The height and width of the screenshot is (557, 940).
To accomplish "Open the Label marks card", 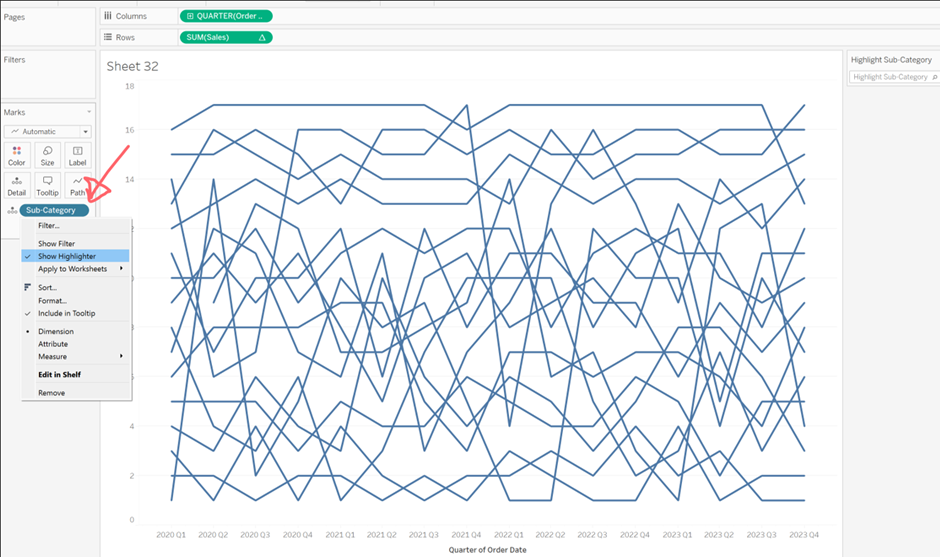I will coord(77,155).
